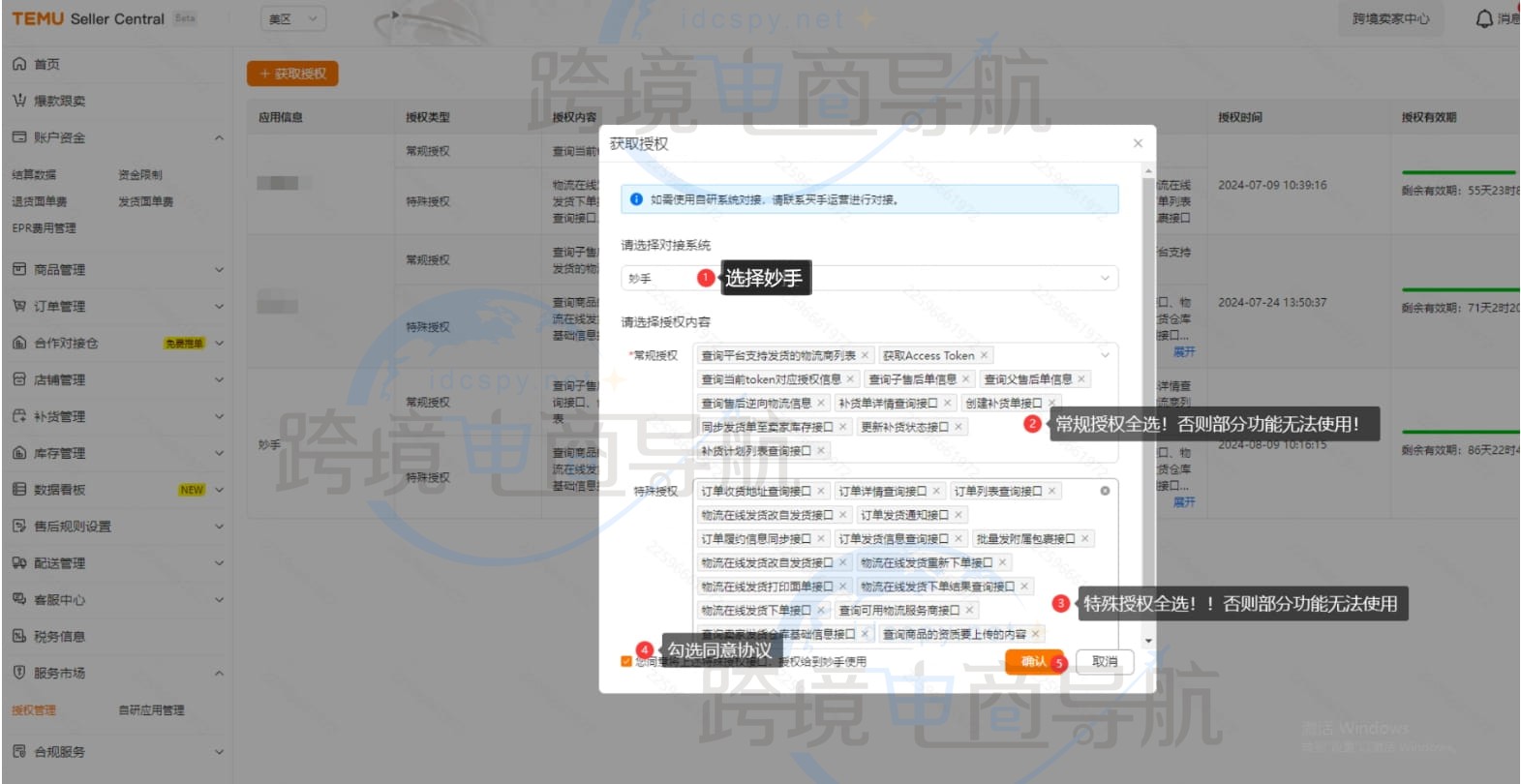
Task: Close the 获取授权 dialog
Action: tap(1138, 143)
